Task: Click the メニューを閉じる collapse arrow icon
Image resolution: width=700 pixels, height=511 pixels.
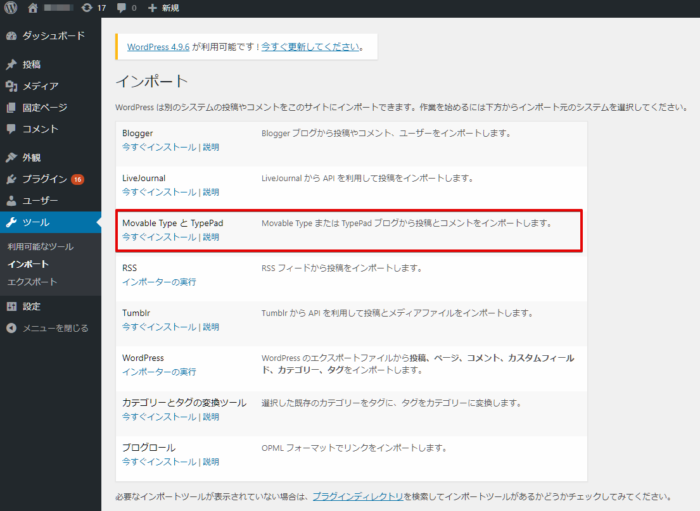Action: click(x=11, y=328)
